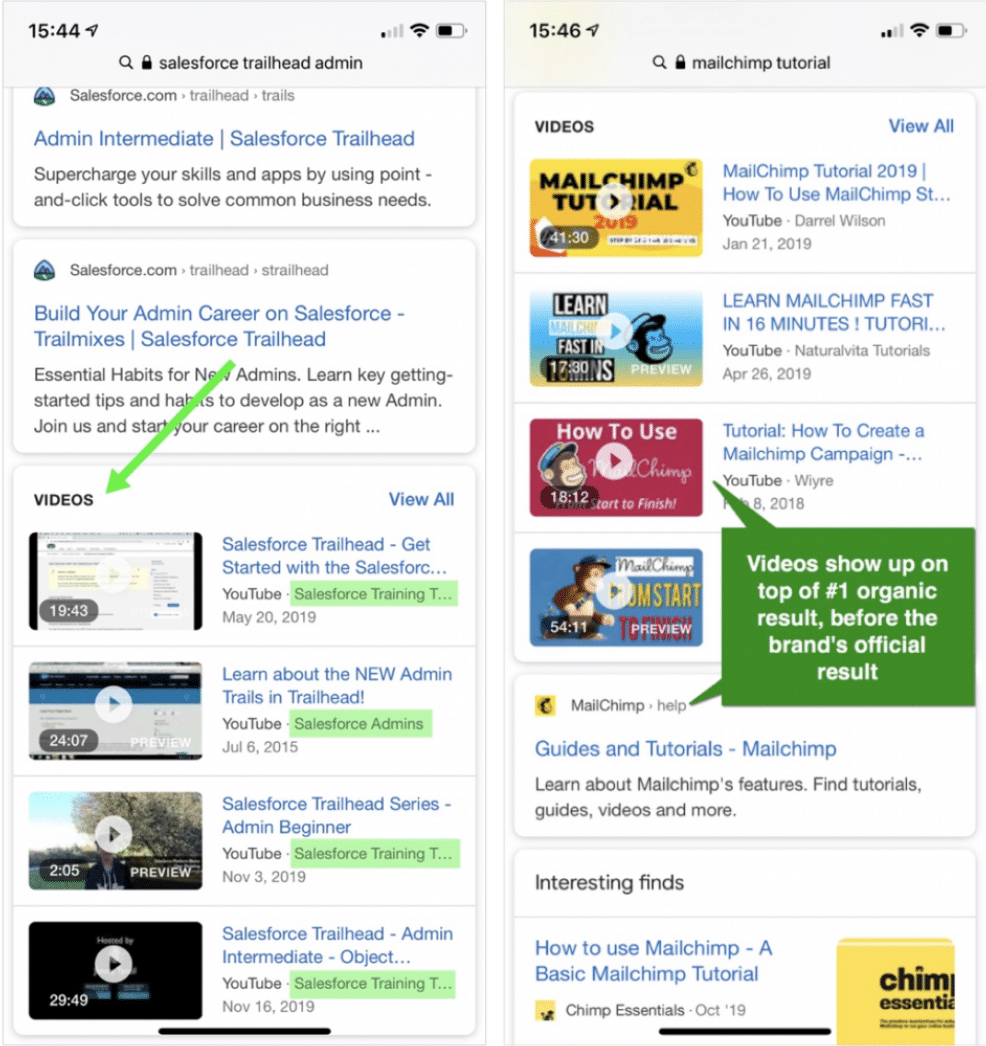Tap Salesforce Training channel under Admin Beginner
Image resolution: width=986 pixels, height=1046 pixels.
point(374,854)
